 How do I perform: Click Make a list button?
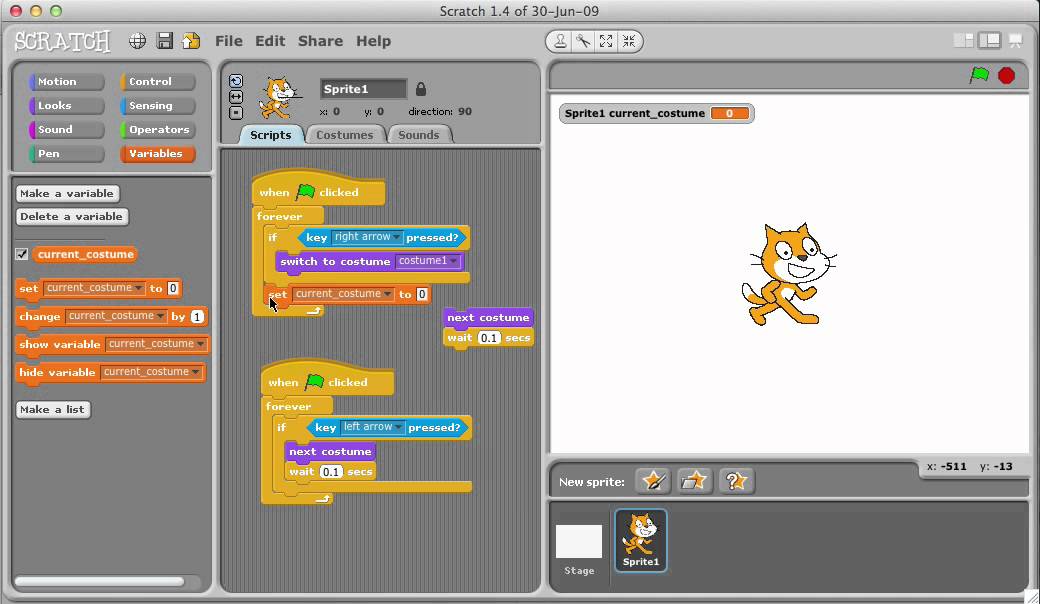click(x=52, y=410)
